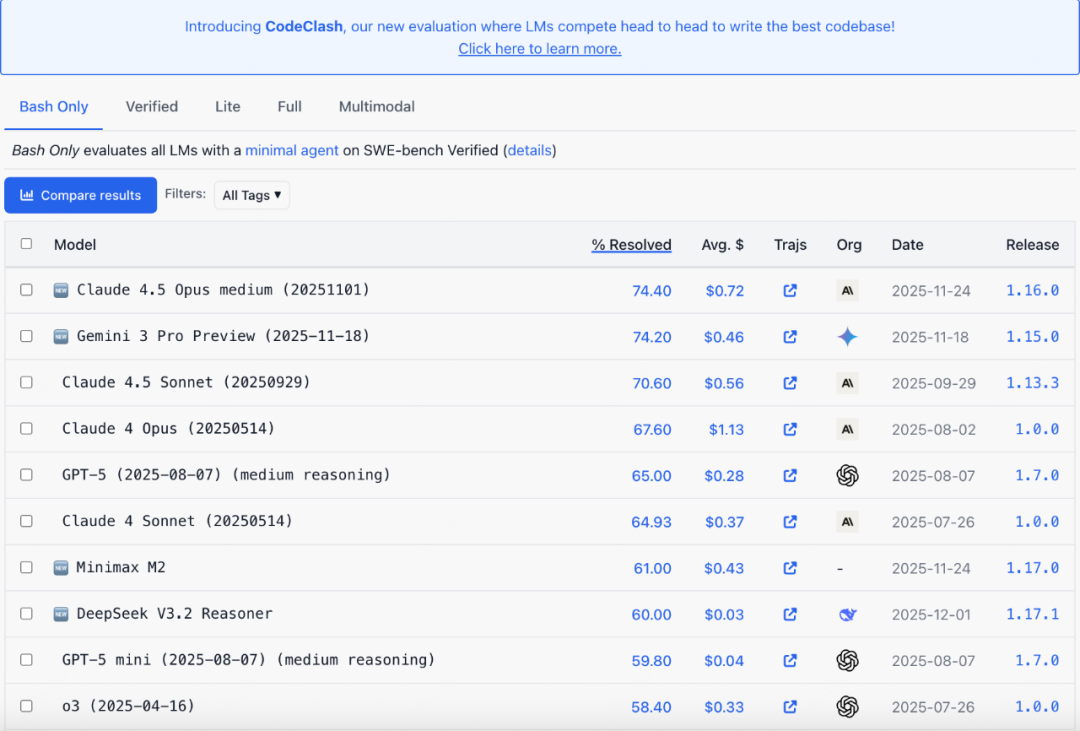The width and height of the screenshot is (1080, 731).
Task: Sort by the % Resolved column header
Action: [631, 245]
